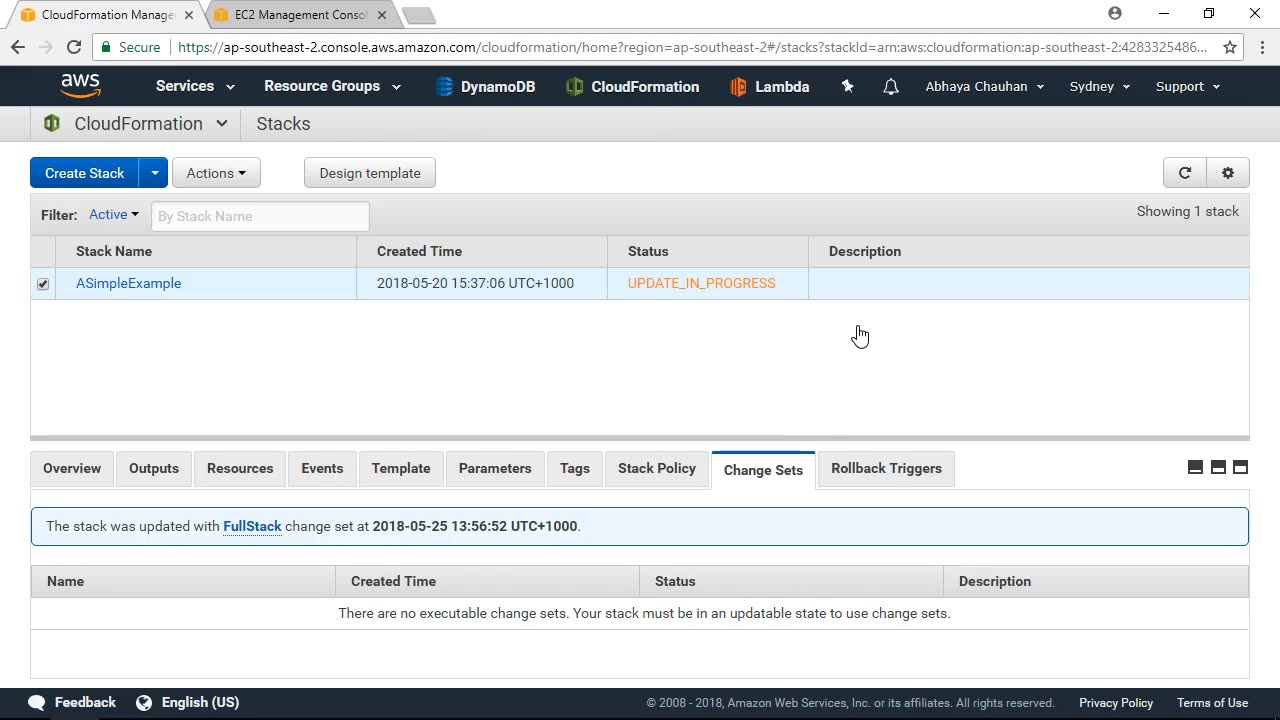Close the CloudFormation browser tab
The image size is (1280, 720).
(x=189, y=15)
